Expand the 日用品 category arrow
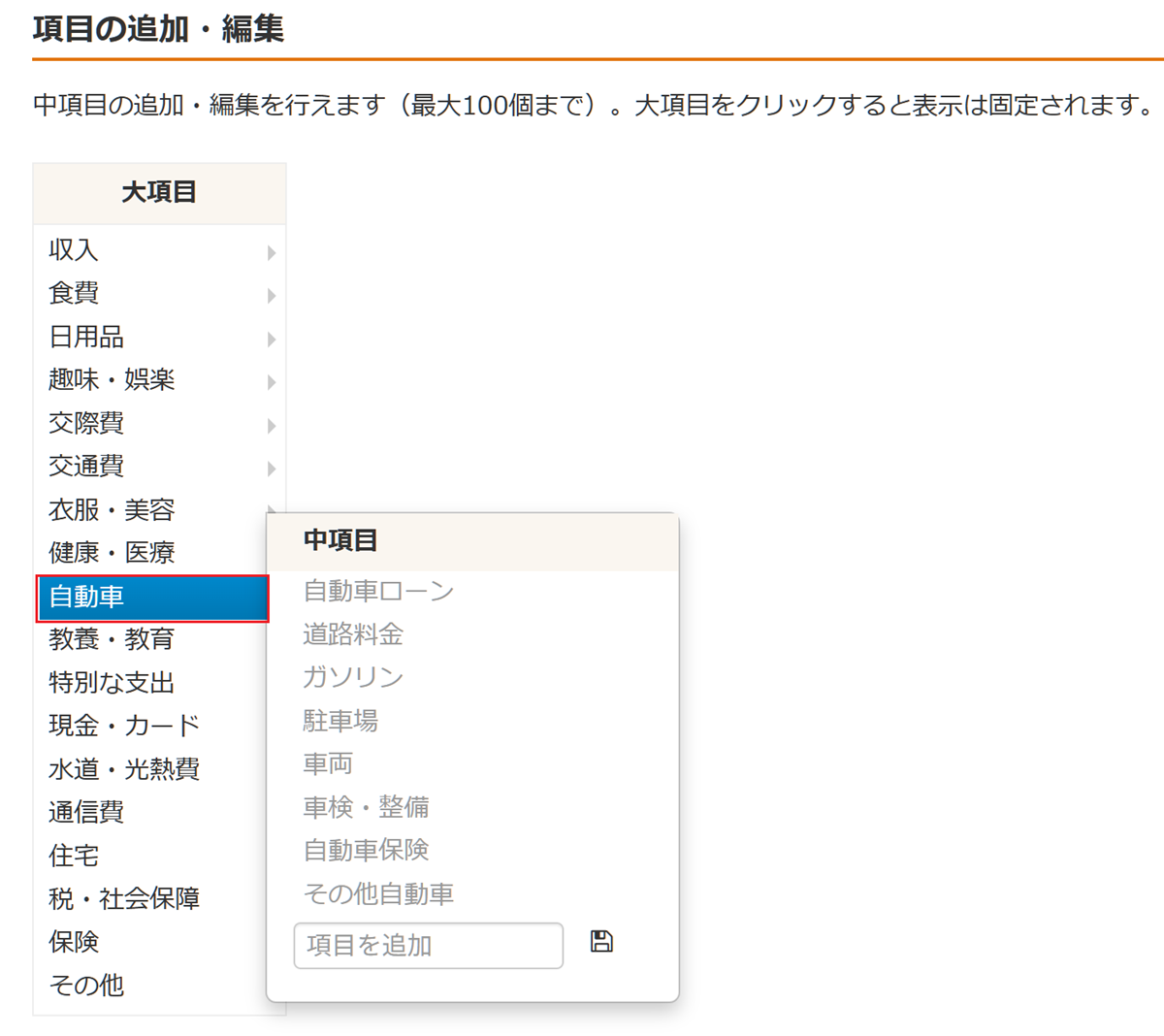1164x1036 pixels. [272, 339]
